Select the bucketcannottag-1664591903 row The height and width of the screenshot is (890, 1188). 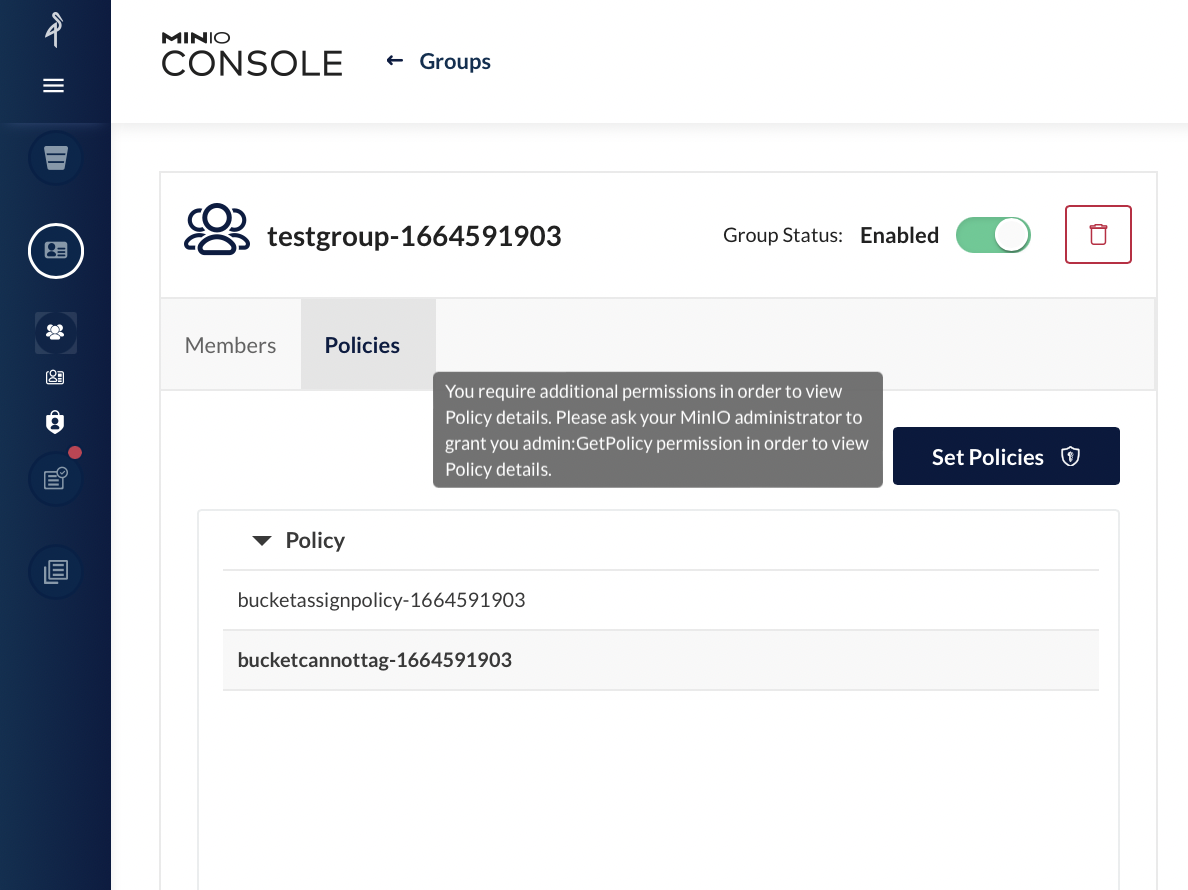661,660
